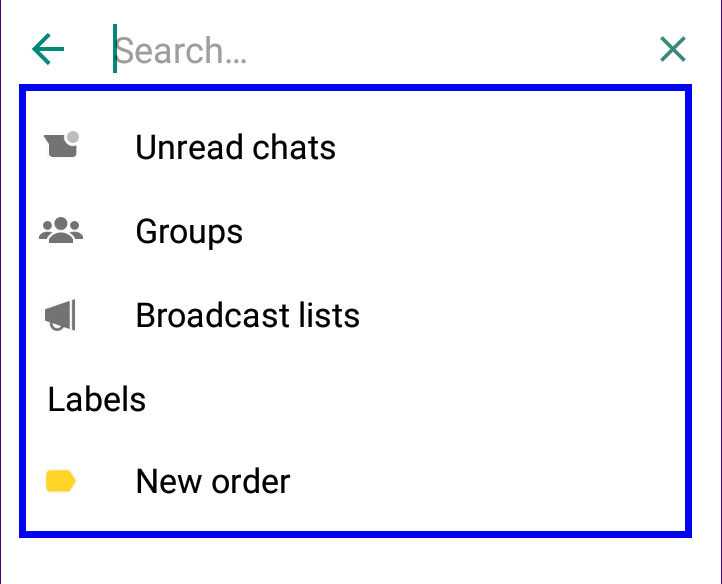Tap the green back arrow
Screen dimensions: 722x584
point(48,49)
